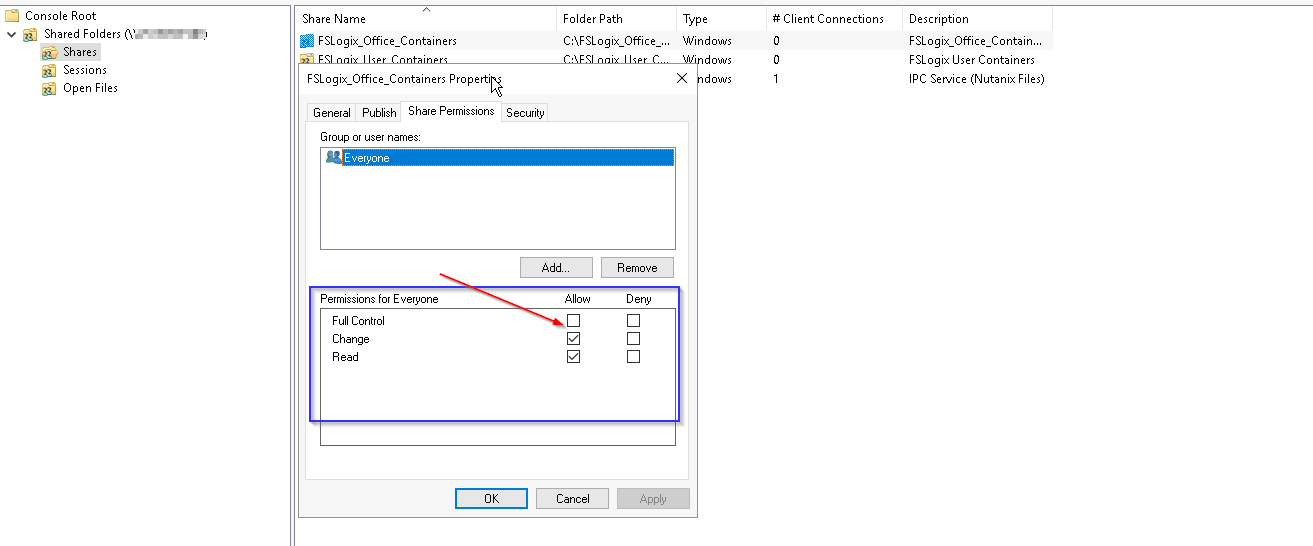Sort by # Client Connections column
1313x546 pixels.
(x=834, y=19)
